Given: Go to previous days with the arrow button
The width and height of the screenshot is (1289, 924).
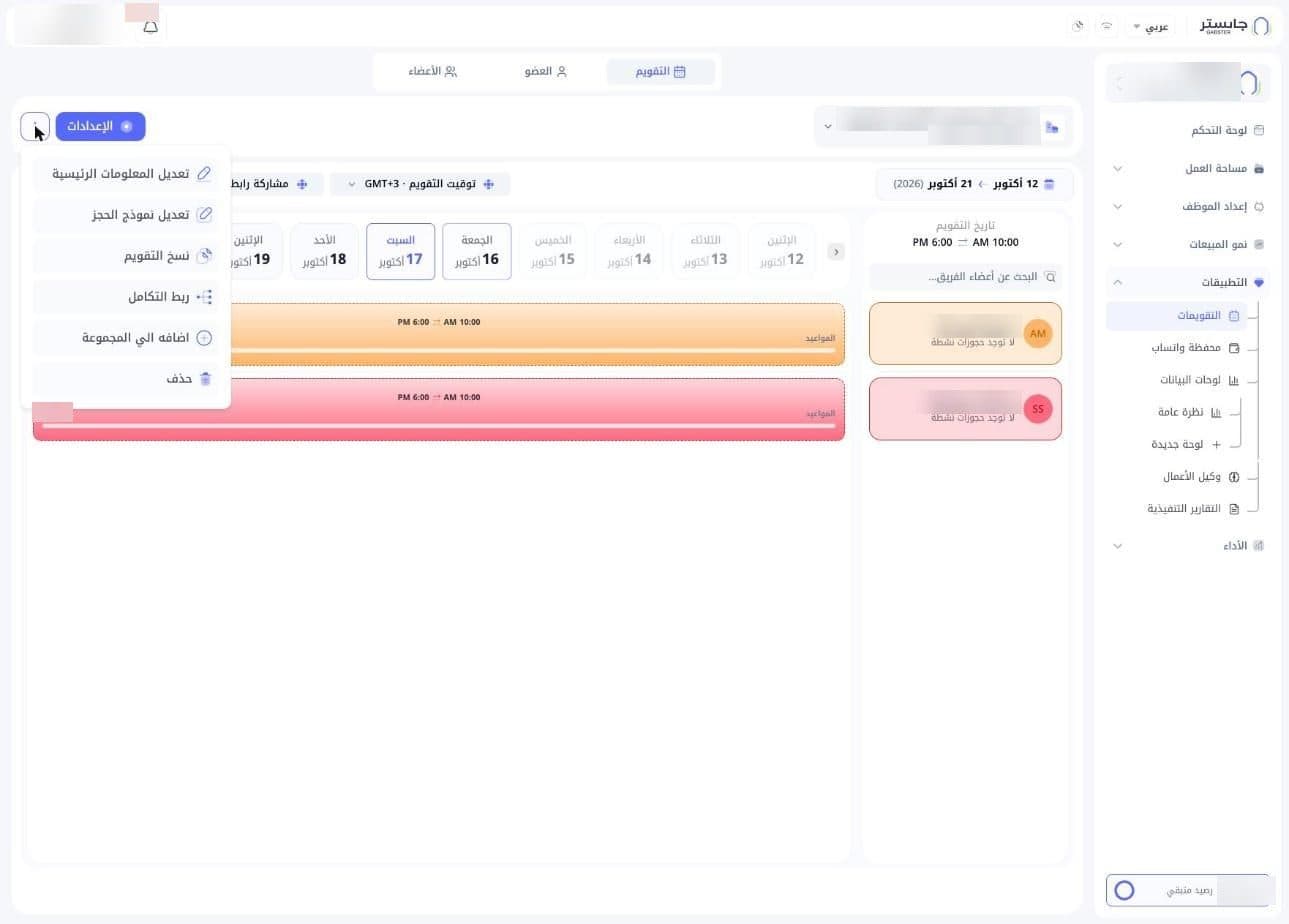Looking at the screenshot, I should (x=836, y=252).
